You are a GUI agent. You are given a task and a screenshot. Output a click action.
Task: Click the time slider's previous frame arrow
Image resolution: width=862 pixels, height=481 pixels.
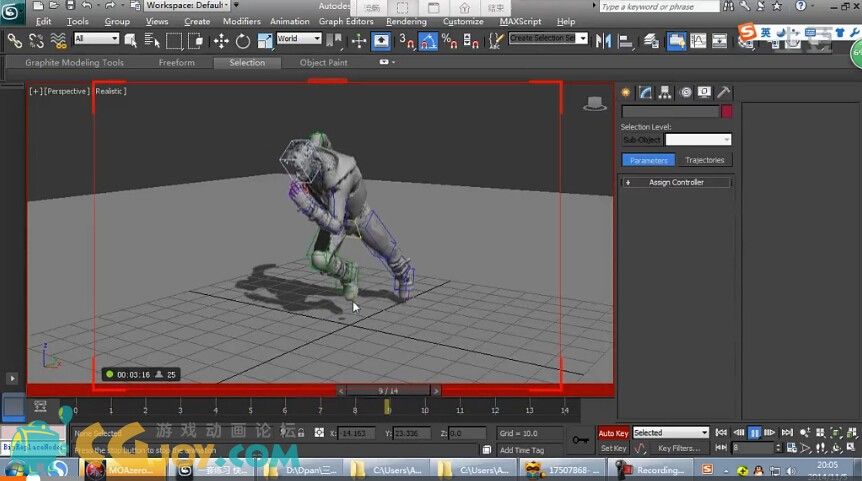pos(341,391)
